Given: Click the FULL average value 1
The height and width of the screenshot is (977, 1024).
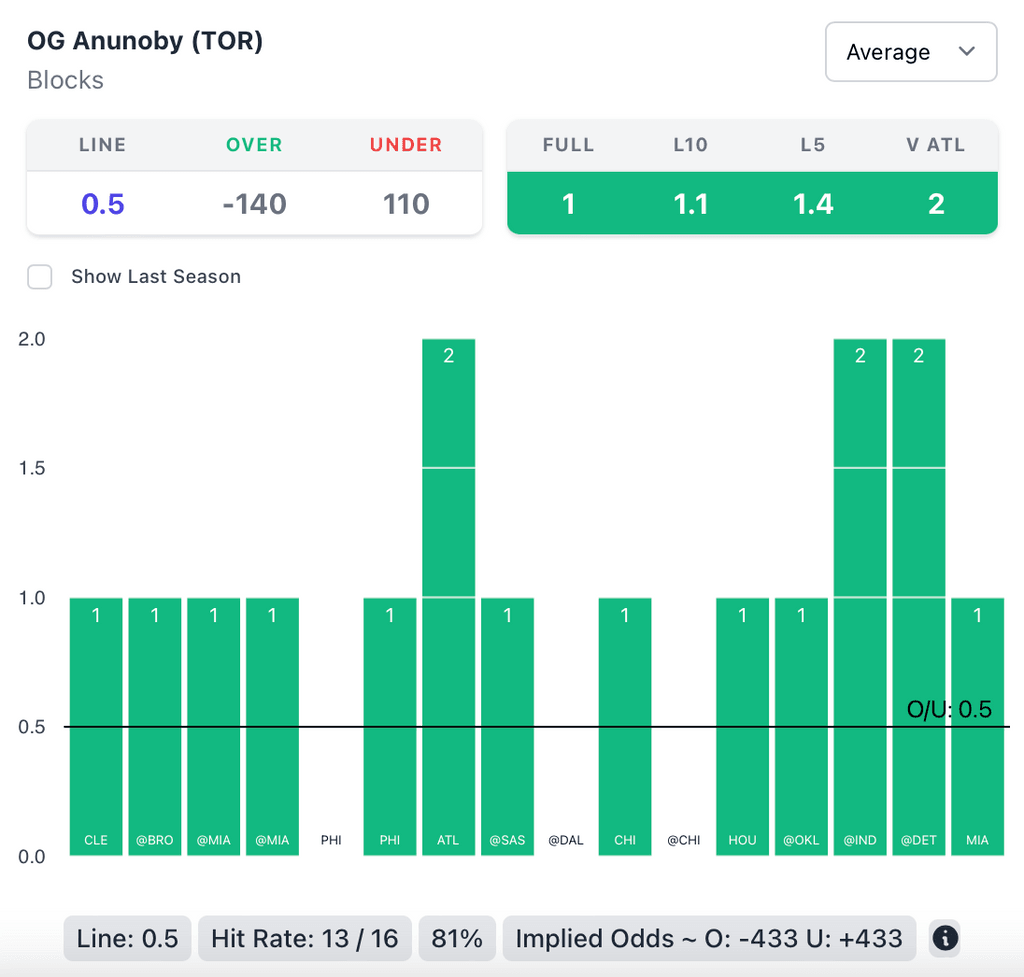Looking at the screenshot, I should pyautogui.click(x=569, y=204).
